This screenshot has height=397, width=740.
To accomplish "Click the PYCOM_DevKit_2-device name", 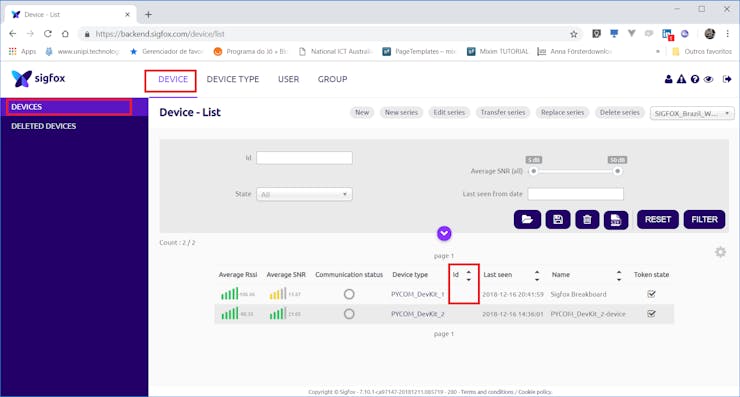I will (x=588, y=314).
